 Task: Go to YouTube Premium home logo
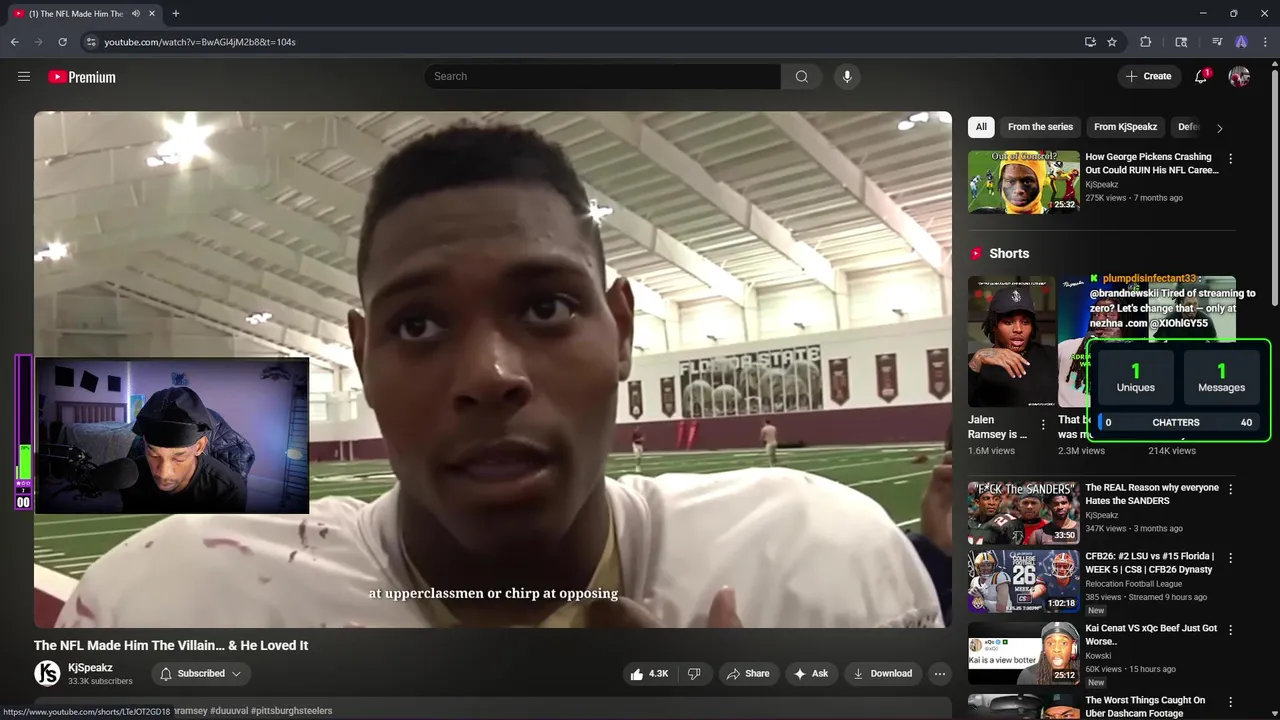[82, 77]
